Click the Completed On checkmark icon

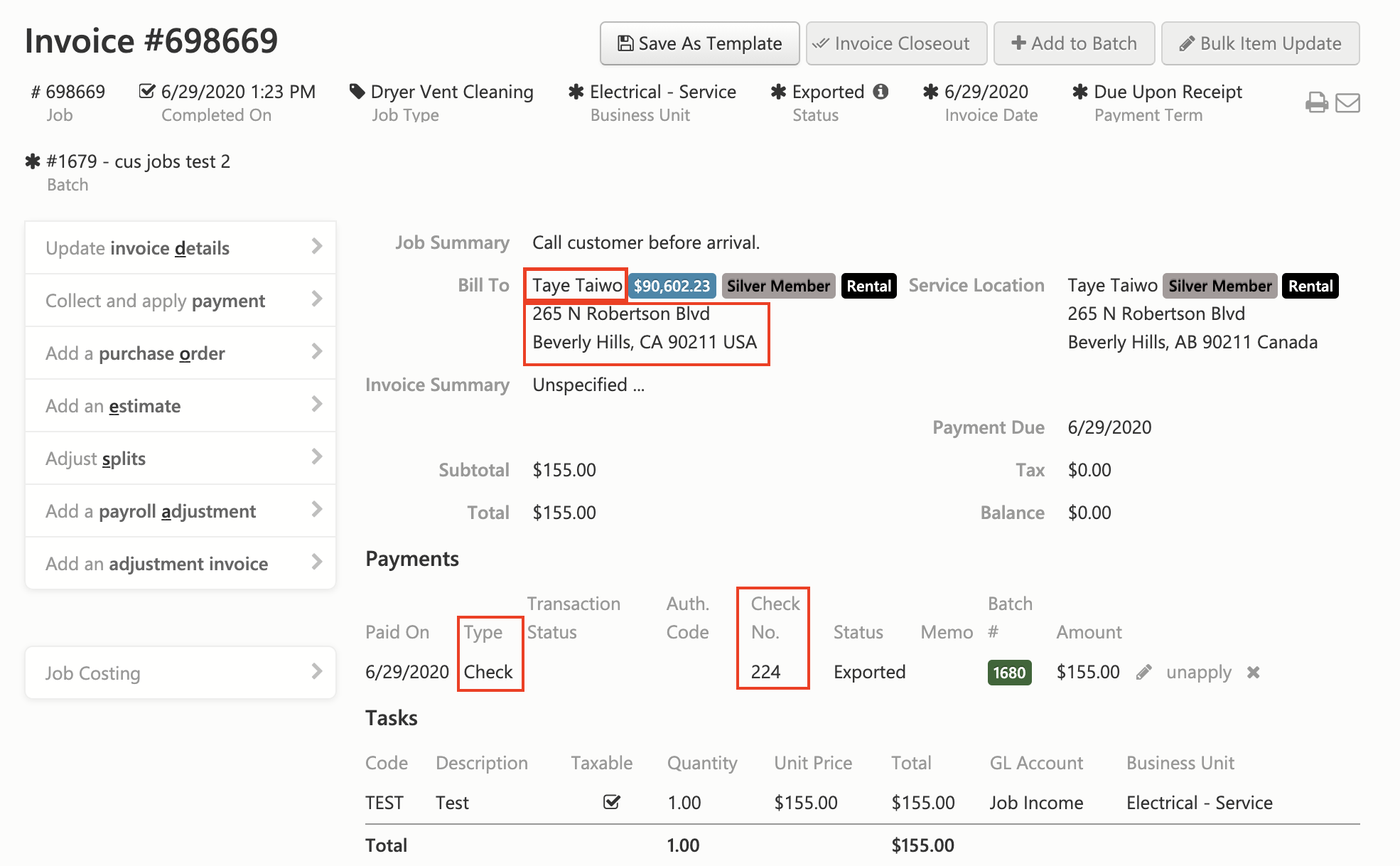point(147,92)
